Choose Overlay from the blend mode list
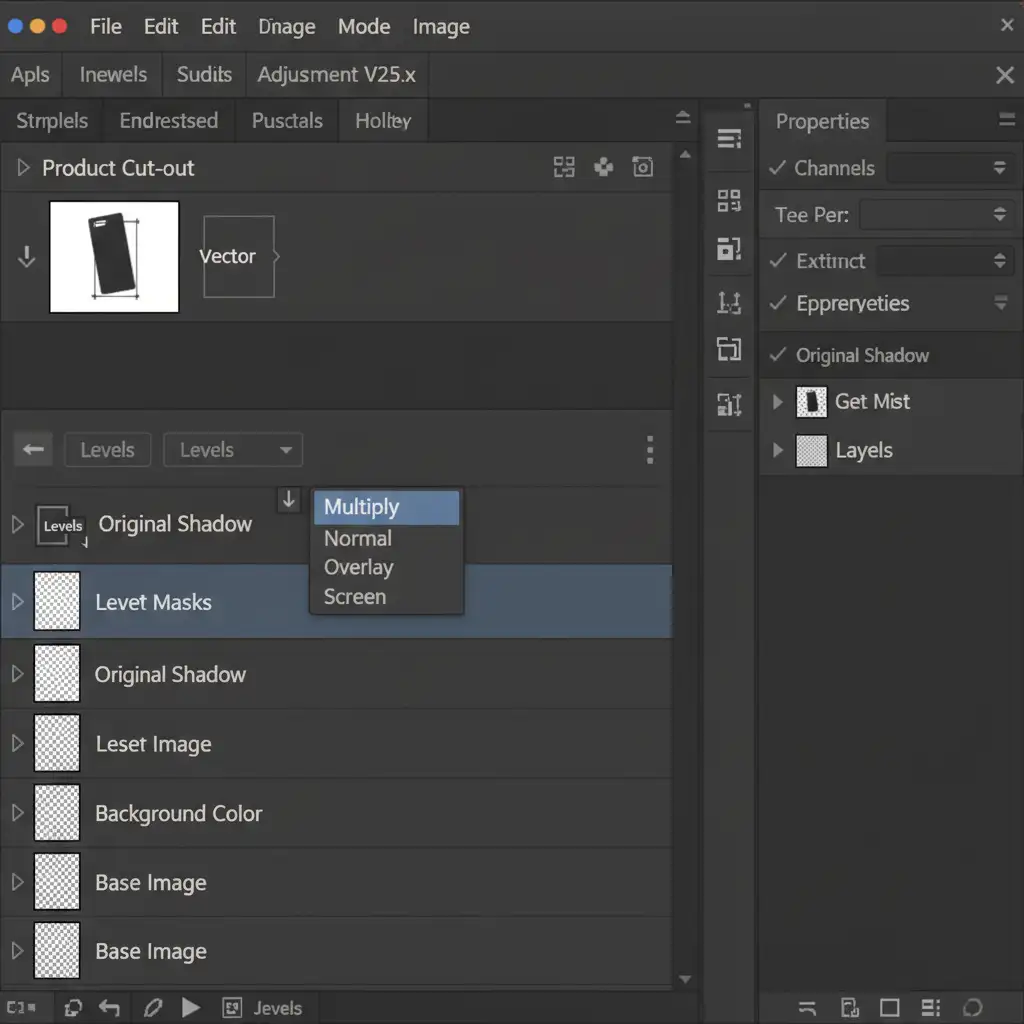Viewport: 1024px width, 1024px height. click(359, 567)
